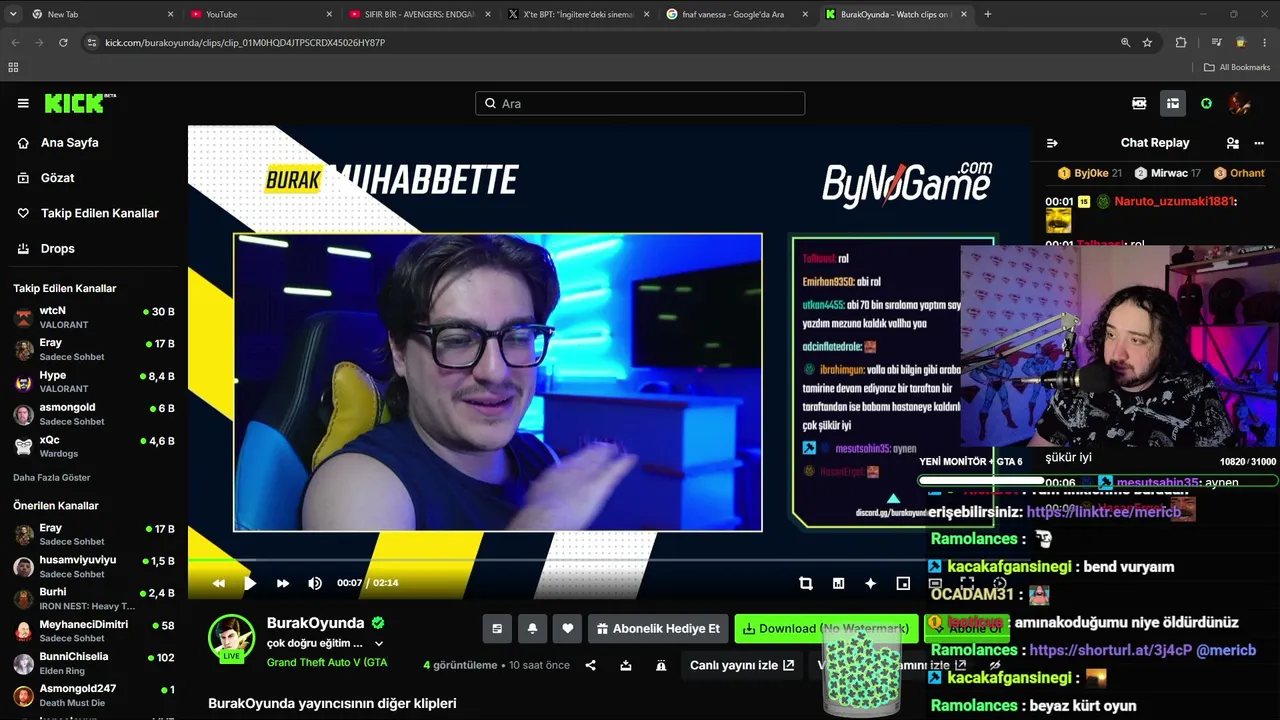Open Chrome apps grid in bookmarks bar
This screenshot has width=1280, height=720.
13,67
